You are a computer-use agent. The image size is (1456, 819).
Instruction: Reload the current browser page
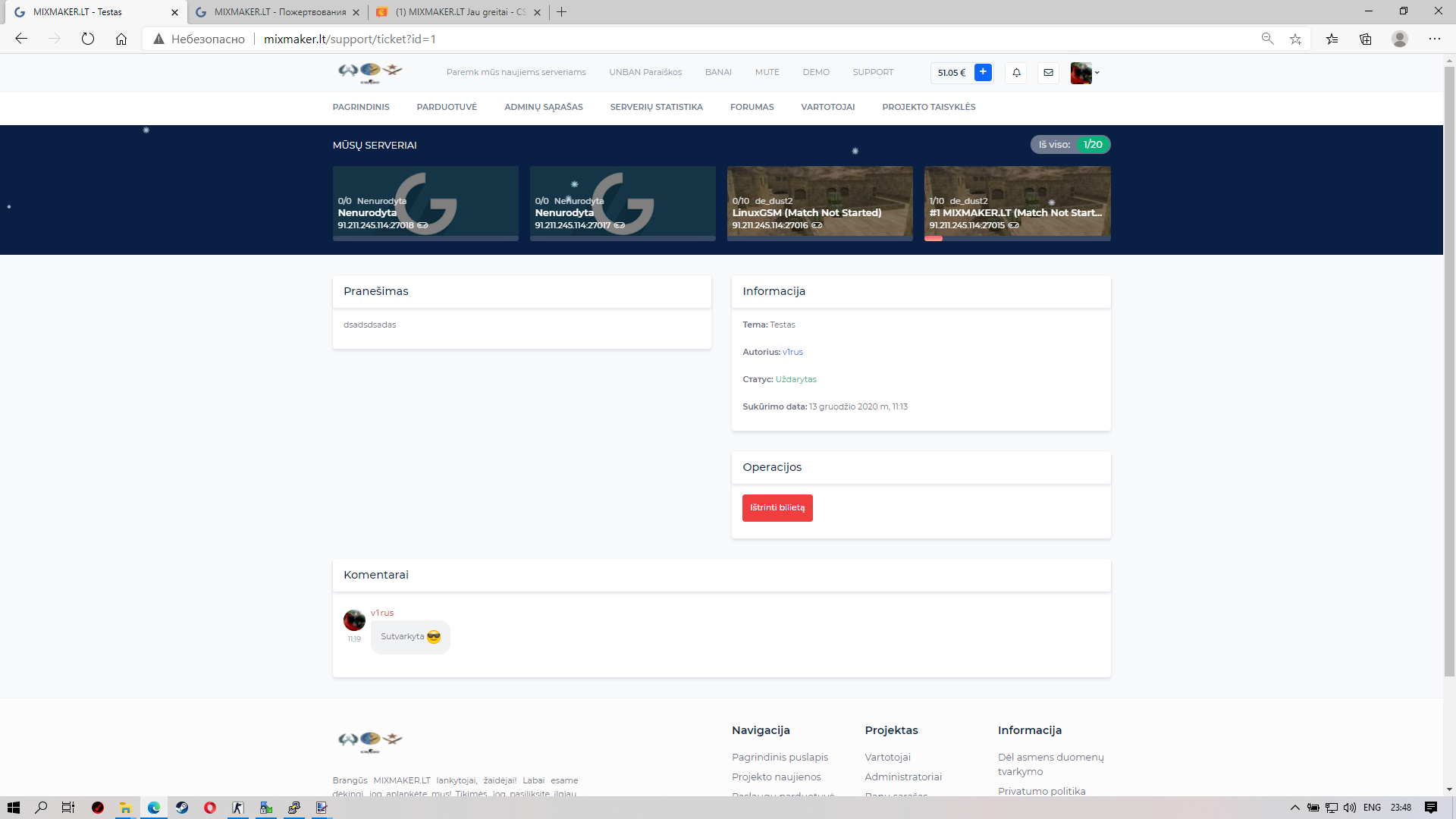pyautogui.click(x=88, y=39)
